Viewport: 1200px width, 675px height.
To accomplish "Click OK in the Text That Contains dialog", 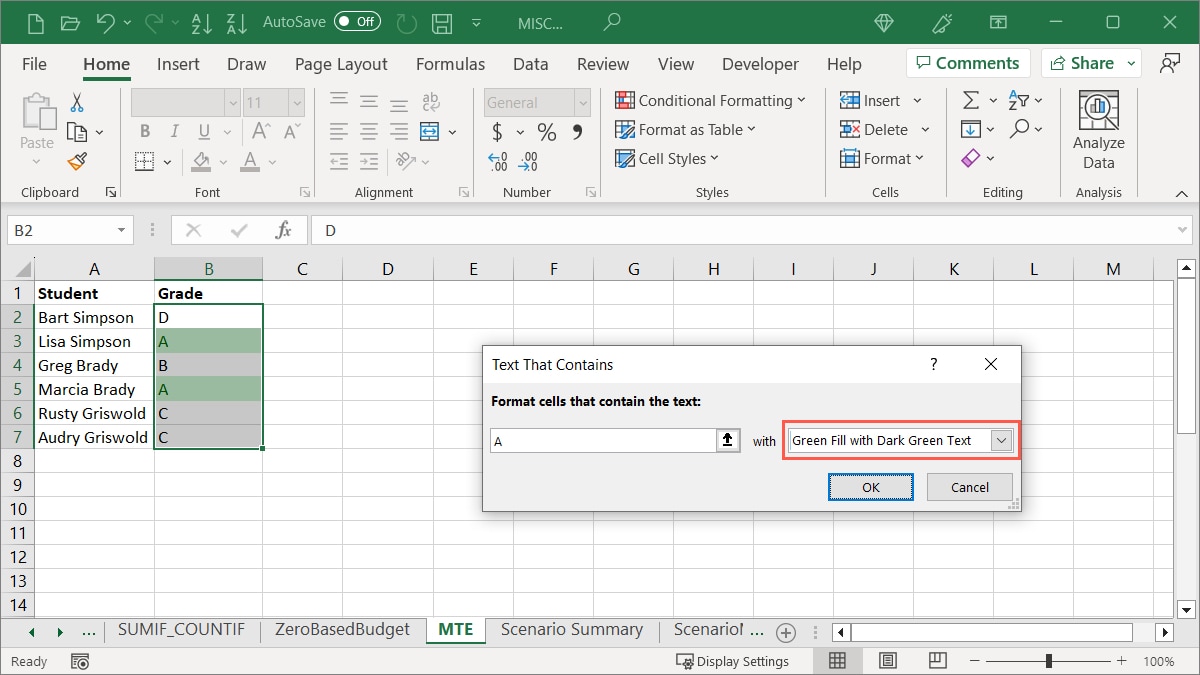I will (870, 487).
